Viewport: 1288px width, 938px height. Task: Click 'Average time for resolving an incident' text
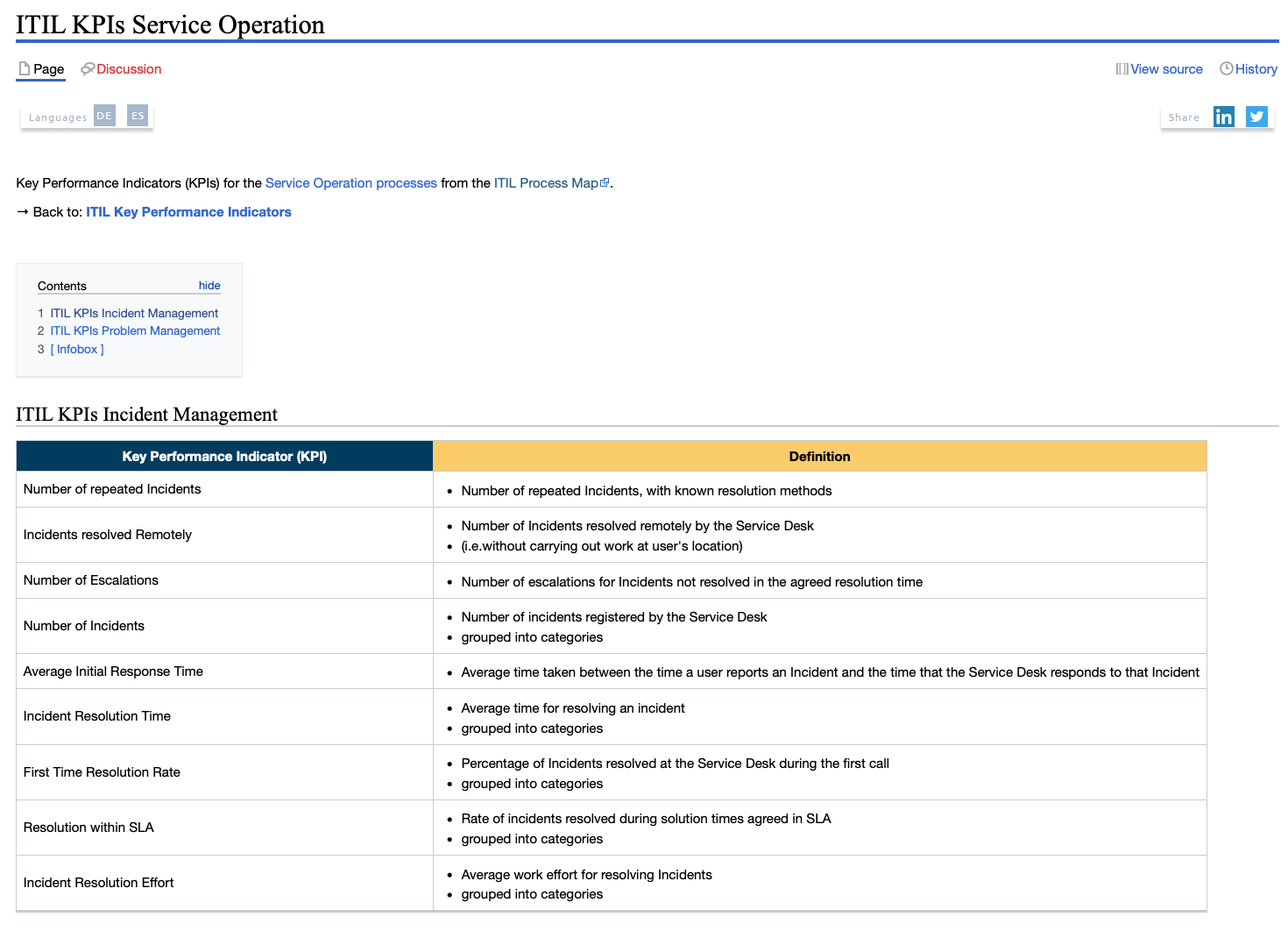click(573, 708)
